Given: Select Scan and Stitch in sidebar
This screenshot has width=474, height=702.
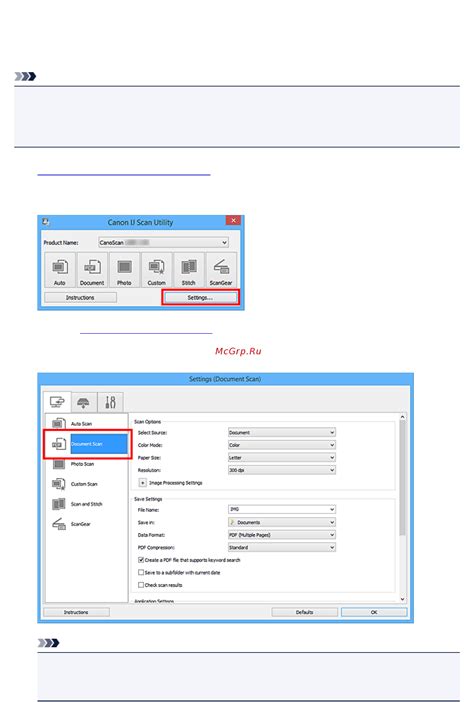Looking at the screenshot, I should (x=86, y=504).
